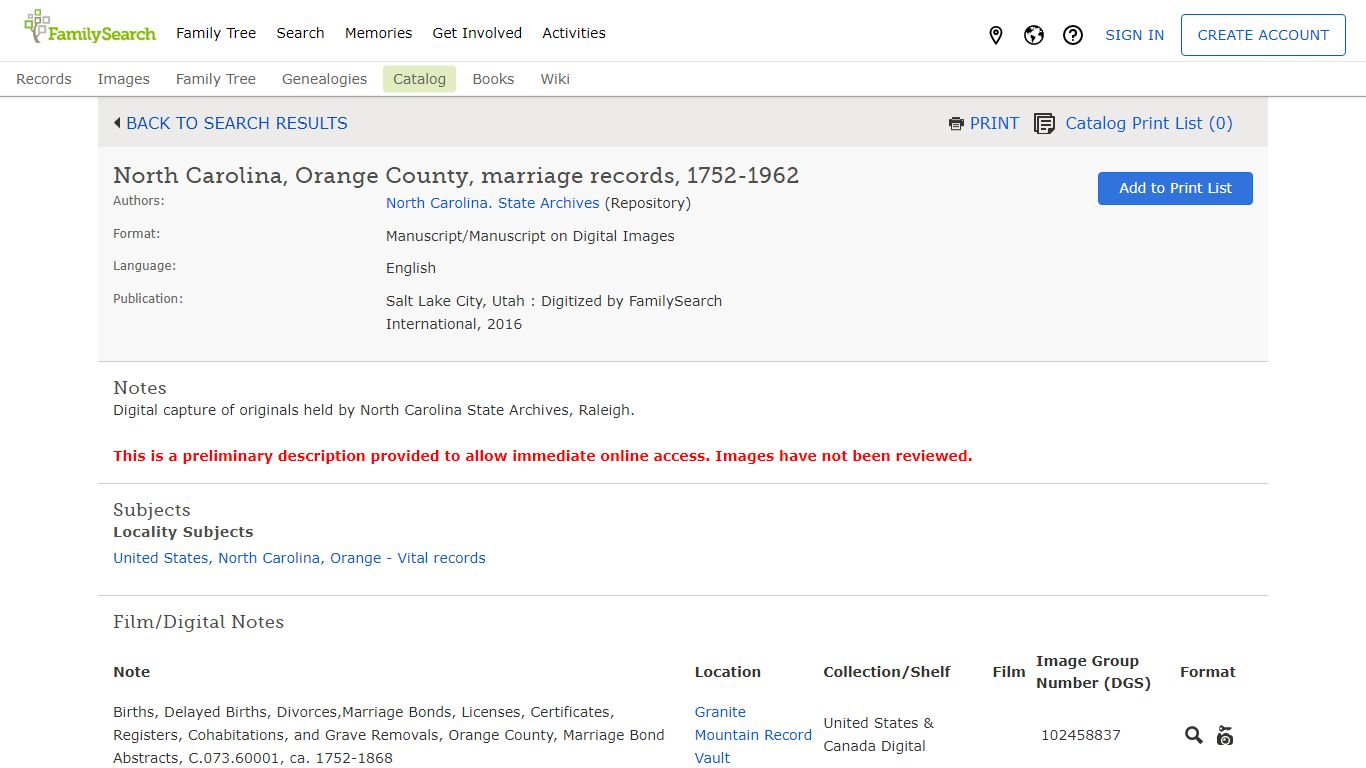Open the Search top menu
The width and height of the screenshot is (1366, 768).
(300, 33)
